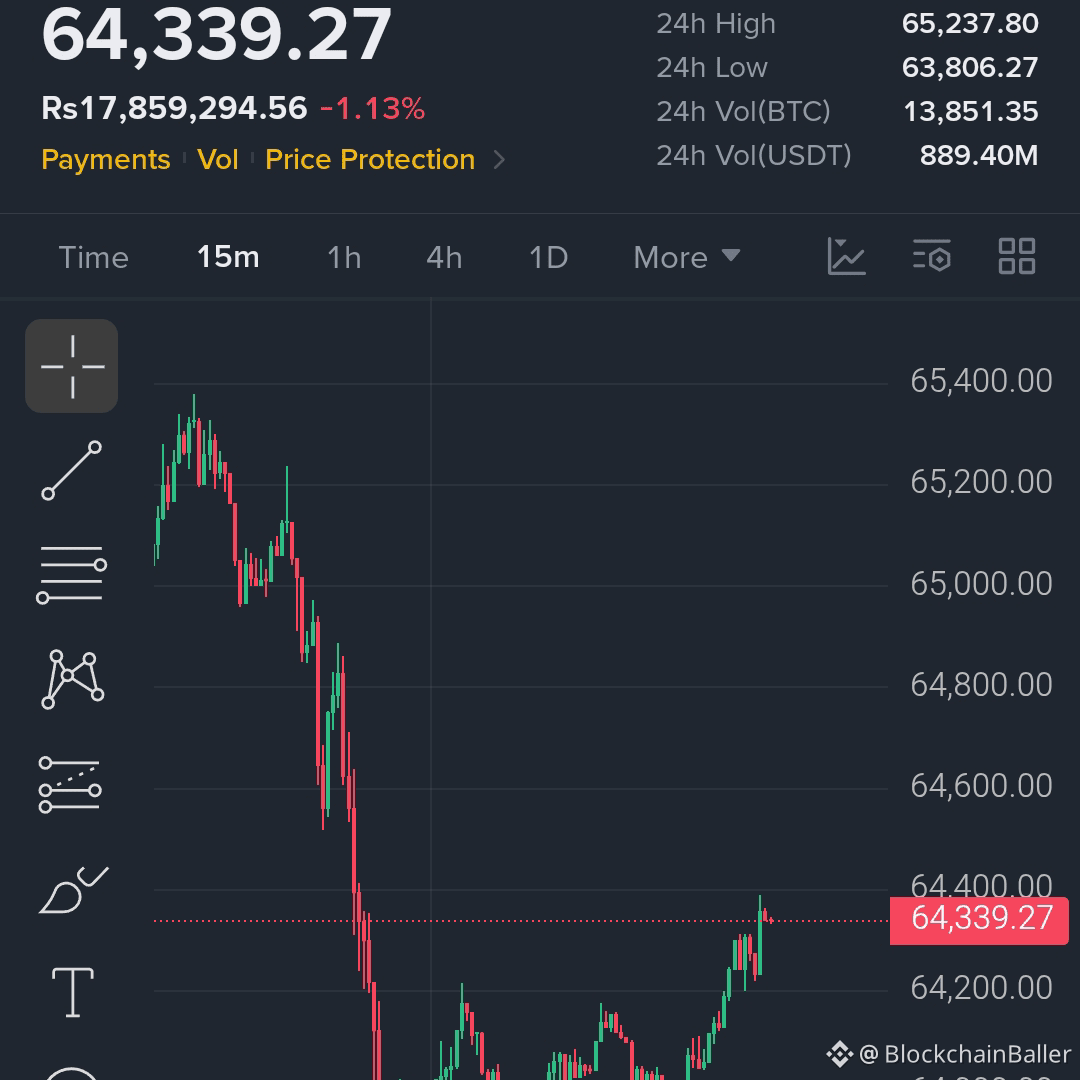The image size is (1080, 1080).
Task: Tap the large 64,339.27 price heading
Action: 216,34
